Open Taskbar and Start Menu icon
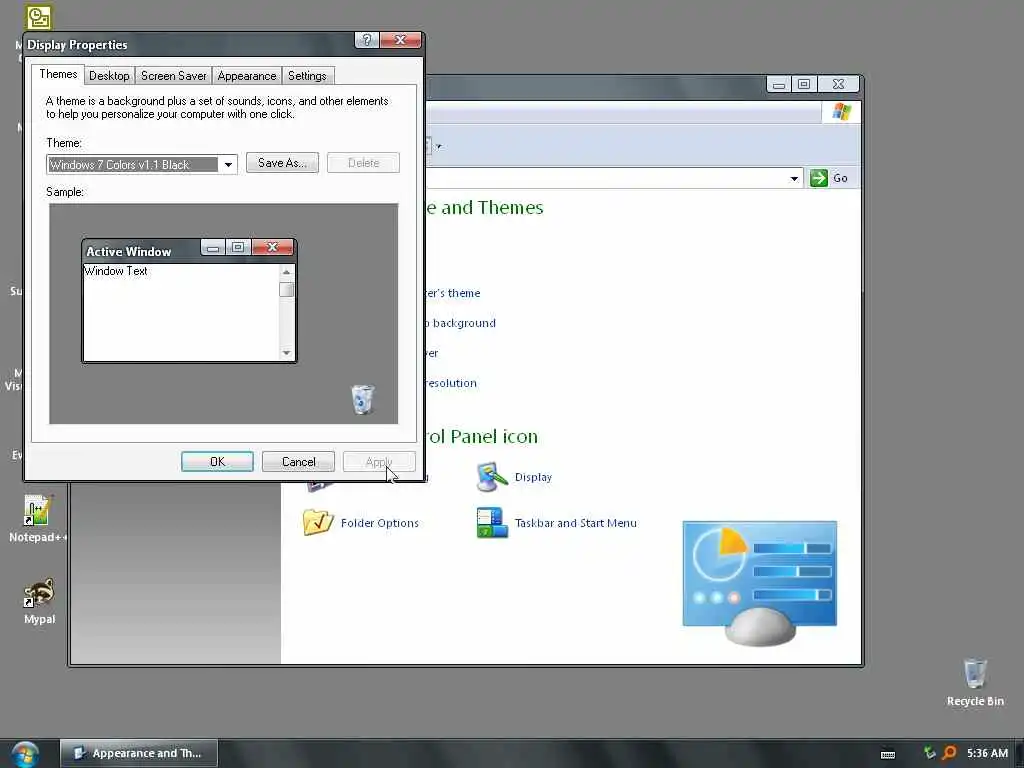Image resolution: width=1024 pixels, height=768 pixels. pos(492,522)
